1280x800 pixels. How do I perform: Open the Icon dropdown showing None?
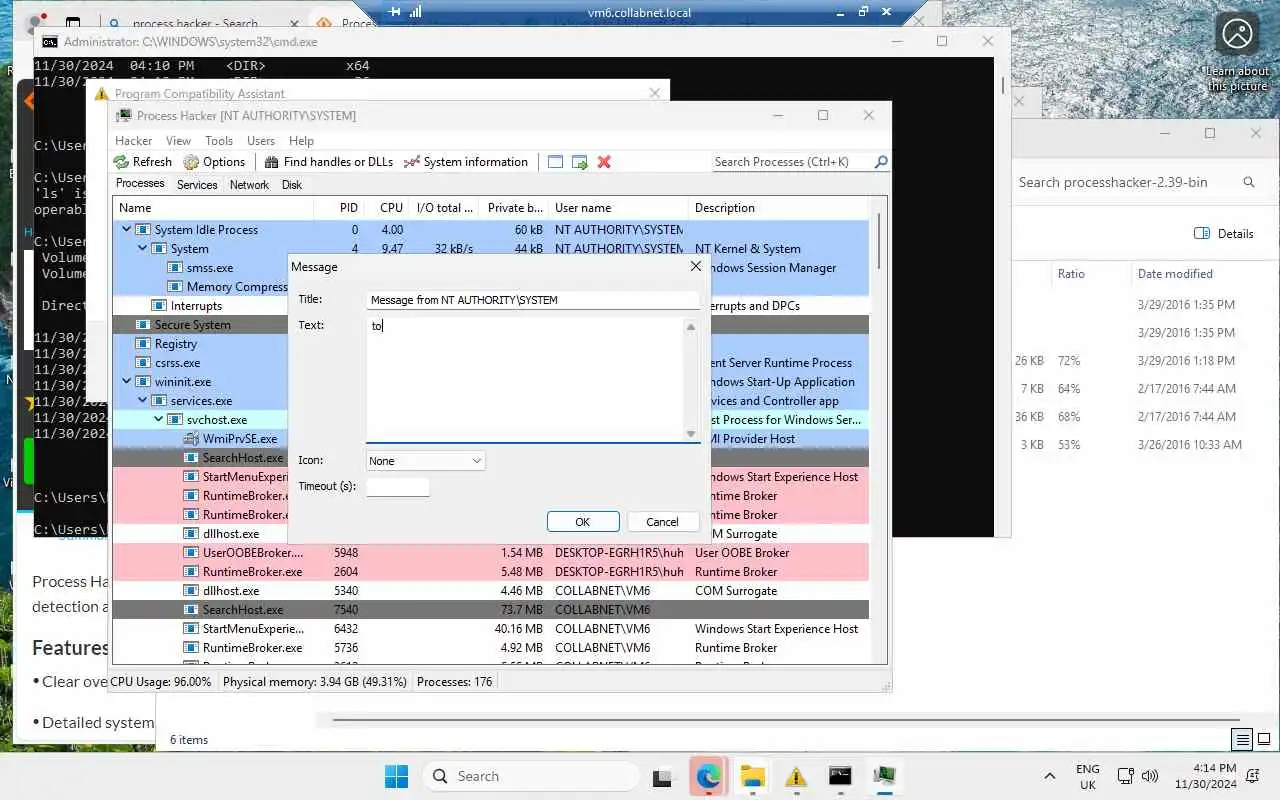pos(425,461)
